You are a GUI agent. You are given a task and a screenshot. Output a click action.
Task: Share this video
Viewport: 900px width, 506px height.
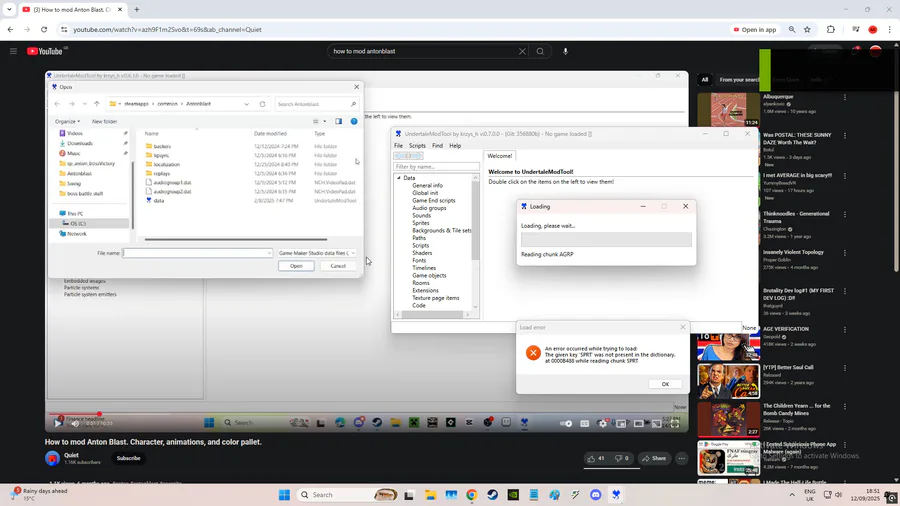click(654, 458)
